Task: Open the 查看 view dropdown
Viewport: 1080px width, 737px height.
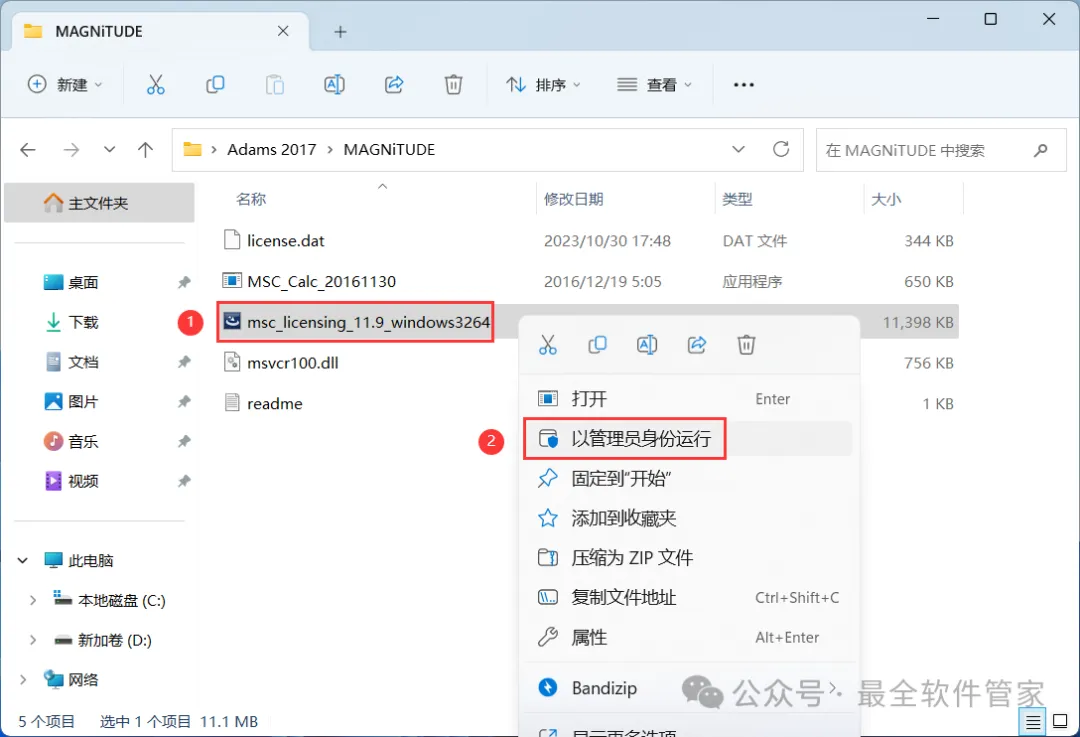Action: (x=654, y=85)
